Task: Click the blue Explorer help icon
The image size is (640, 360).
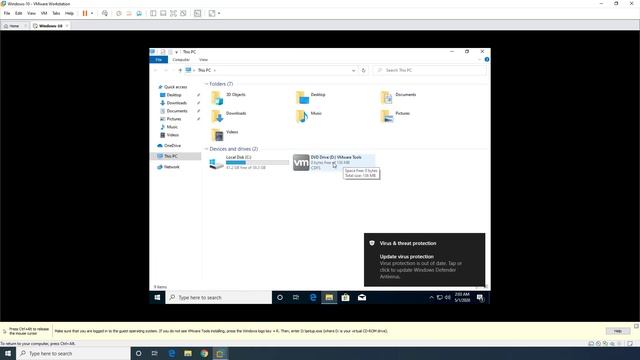Action: pyautogui.click(x=487, y=60)
